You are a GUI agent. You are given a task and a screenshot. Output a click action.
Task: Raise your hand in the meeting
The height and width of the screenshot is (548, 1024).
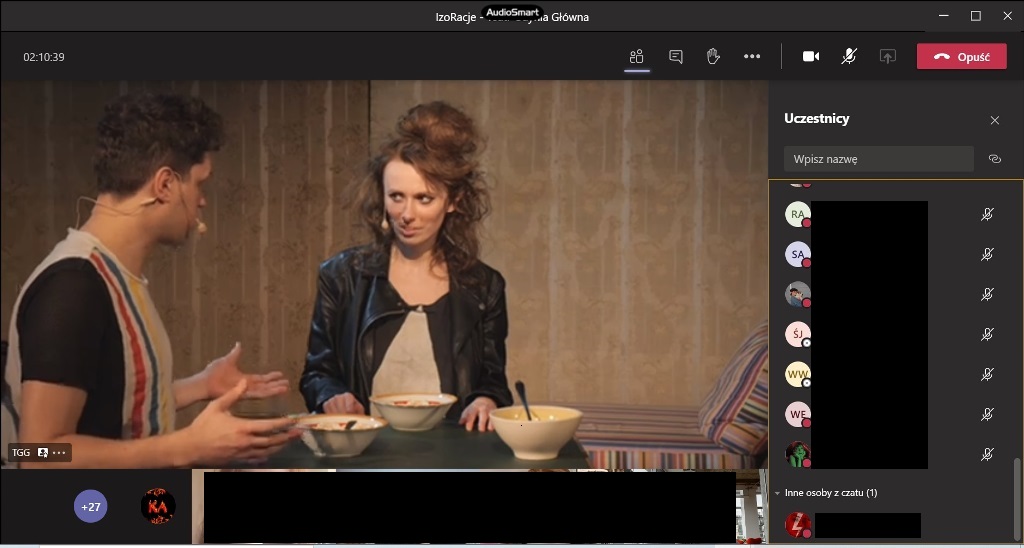pos(713,57)
